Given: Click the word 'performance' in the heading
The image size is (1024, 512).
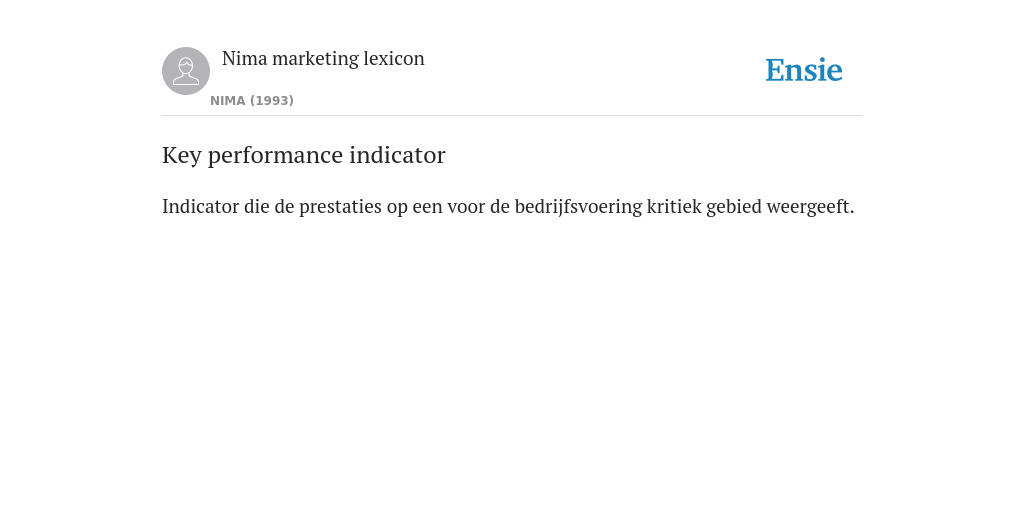Looking at the screenshot, I should click(x=276, y=157).
